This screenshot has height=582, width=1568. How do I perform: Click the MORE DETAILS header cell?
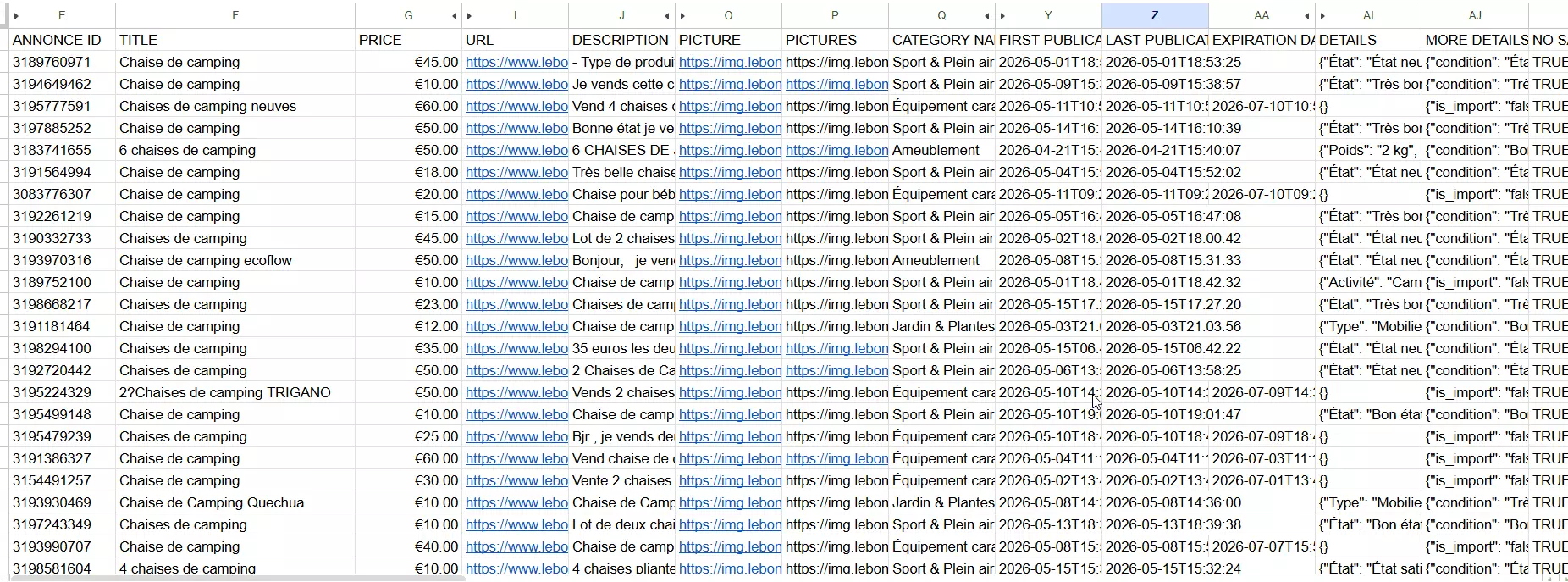[1475, 40]
